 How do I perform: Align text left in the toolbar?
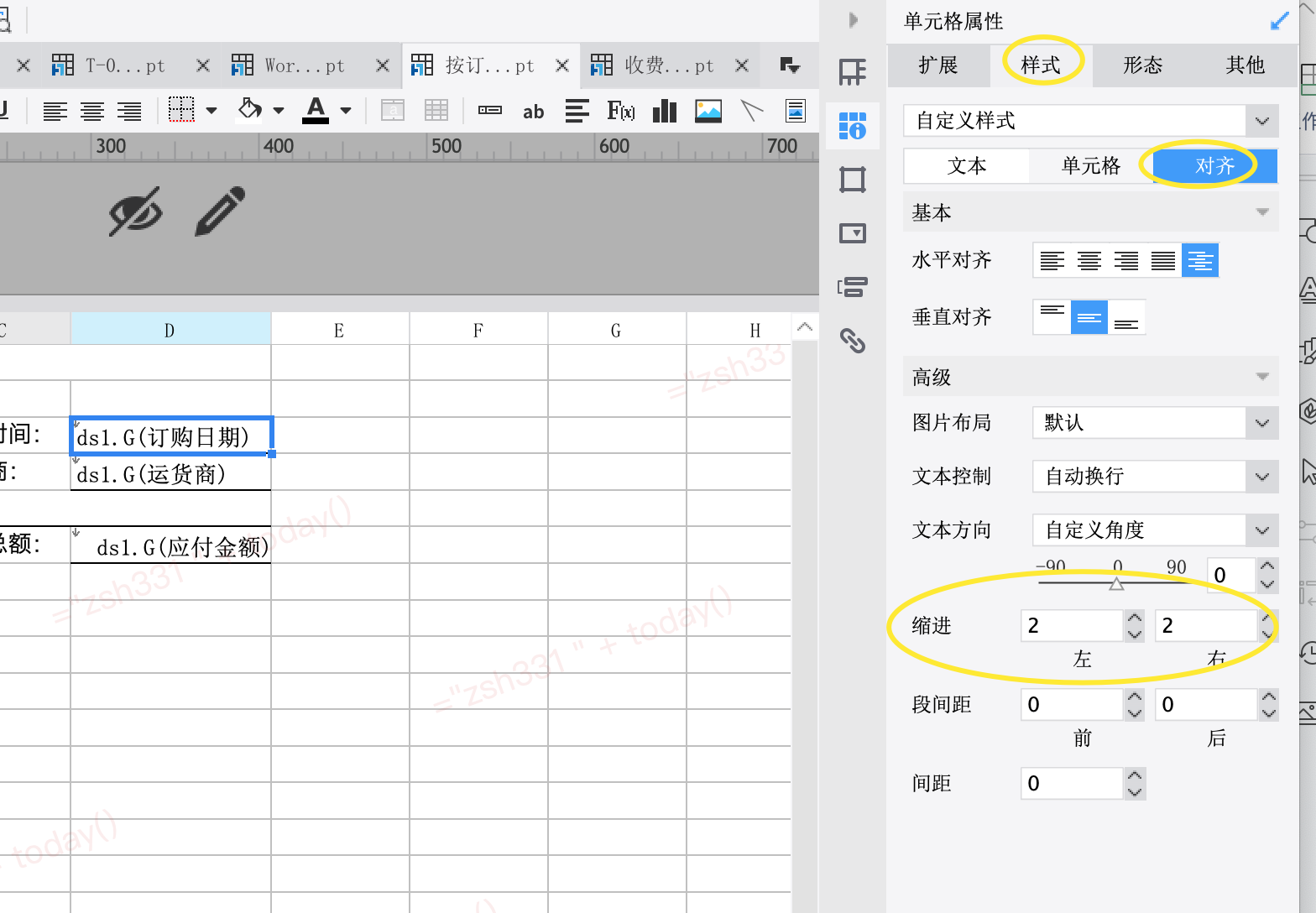click(55, 111)
